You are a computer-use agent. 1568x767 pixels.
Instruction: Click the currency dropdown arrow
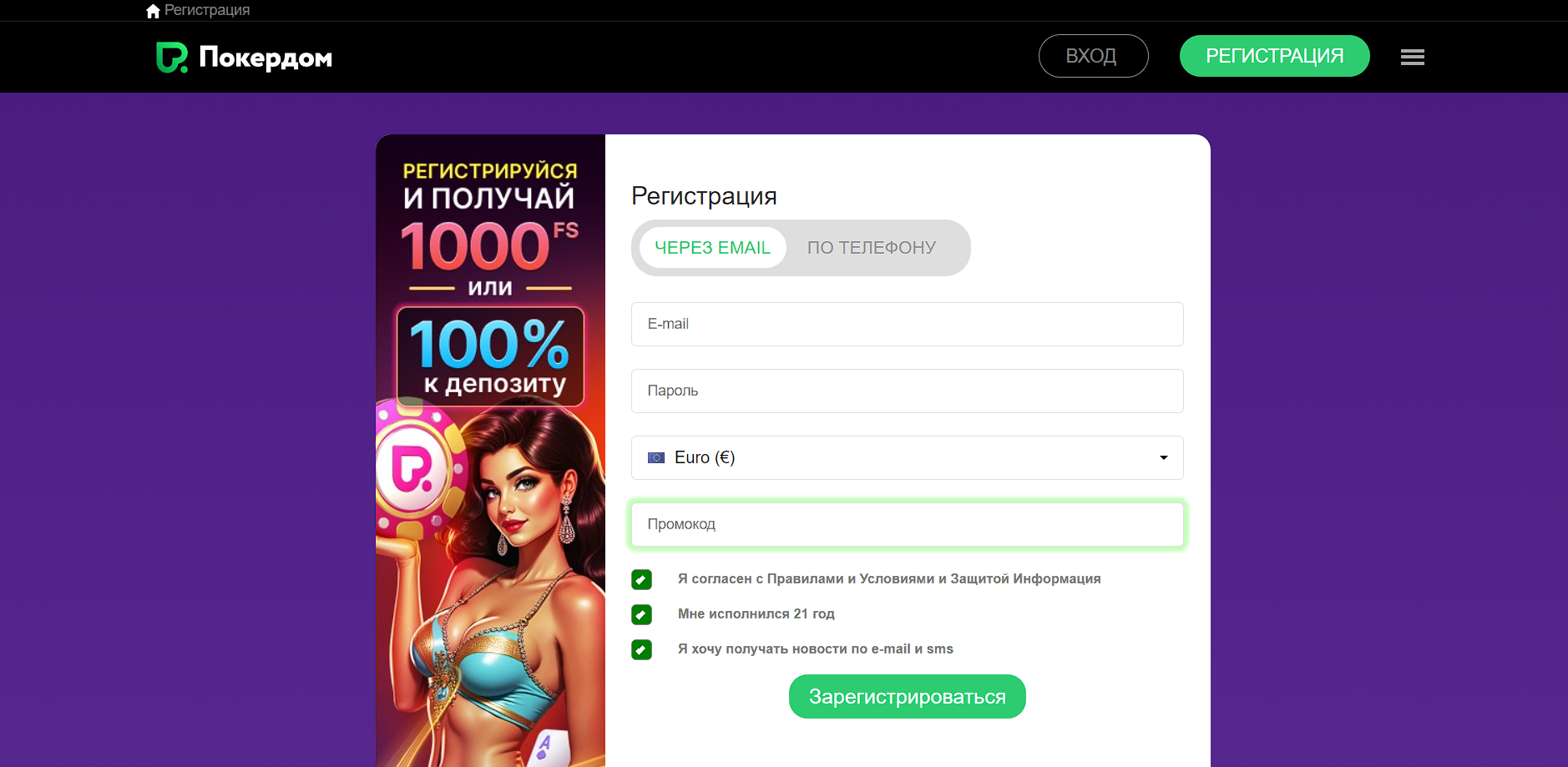tap(1164, 457)
